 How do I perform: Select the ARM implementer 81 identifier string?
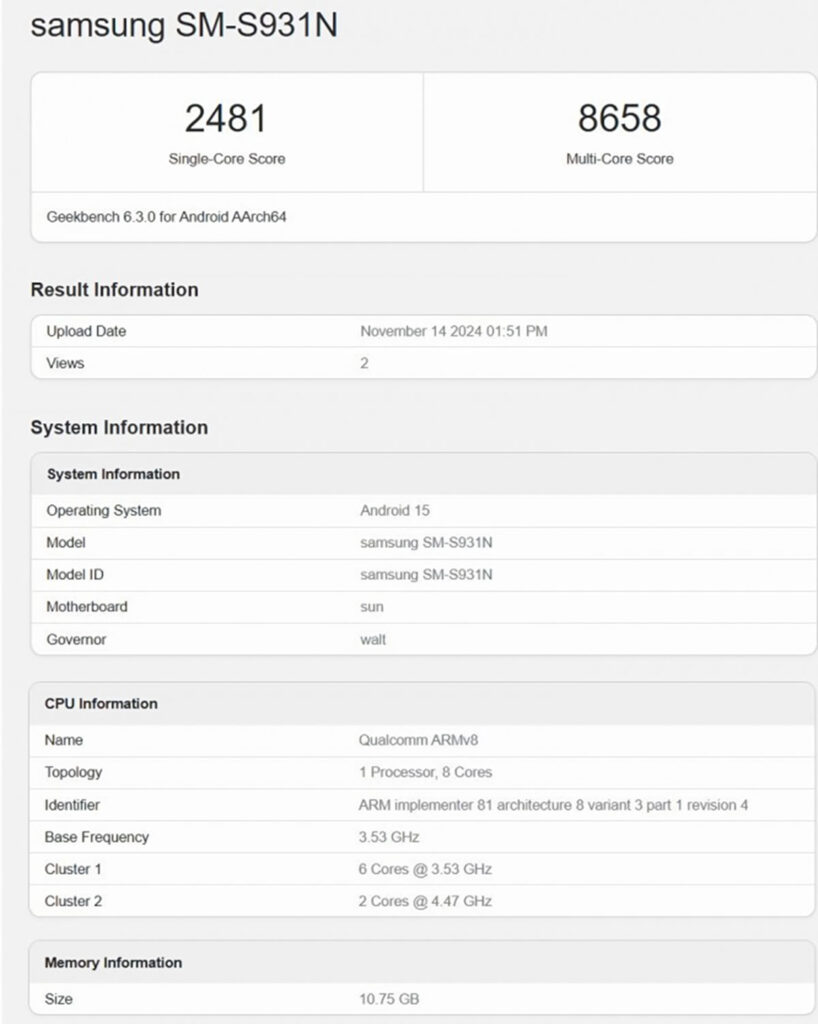click(x=554, y=805)
